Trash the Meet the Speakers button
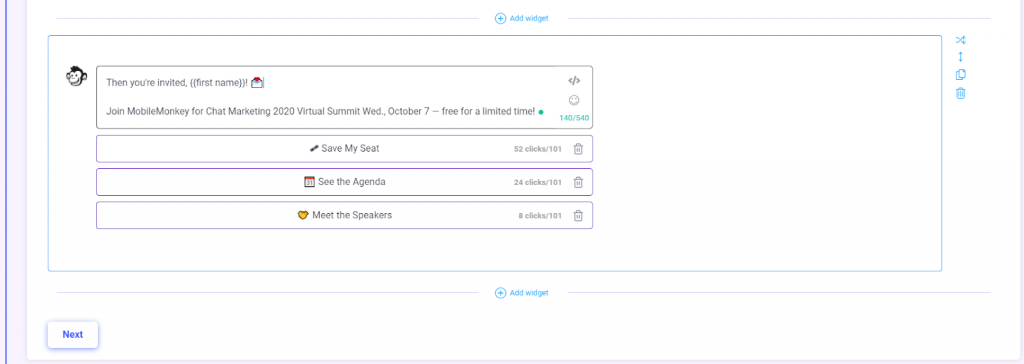The width and height of the screenshot is (1024, 364). click(x=578, y=215)
